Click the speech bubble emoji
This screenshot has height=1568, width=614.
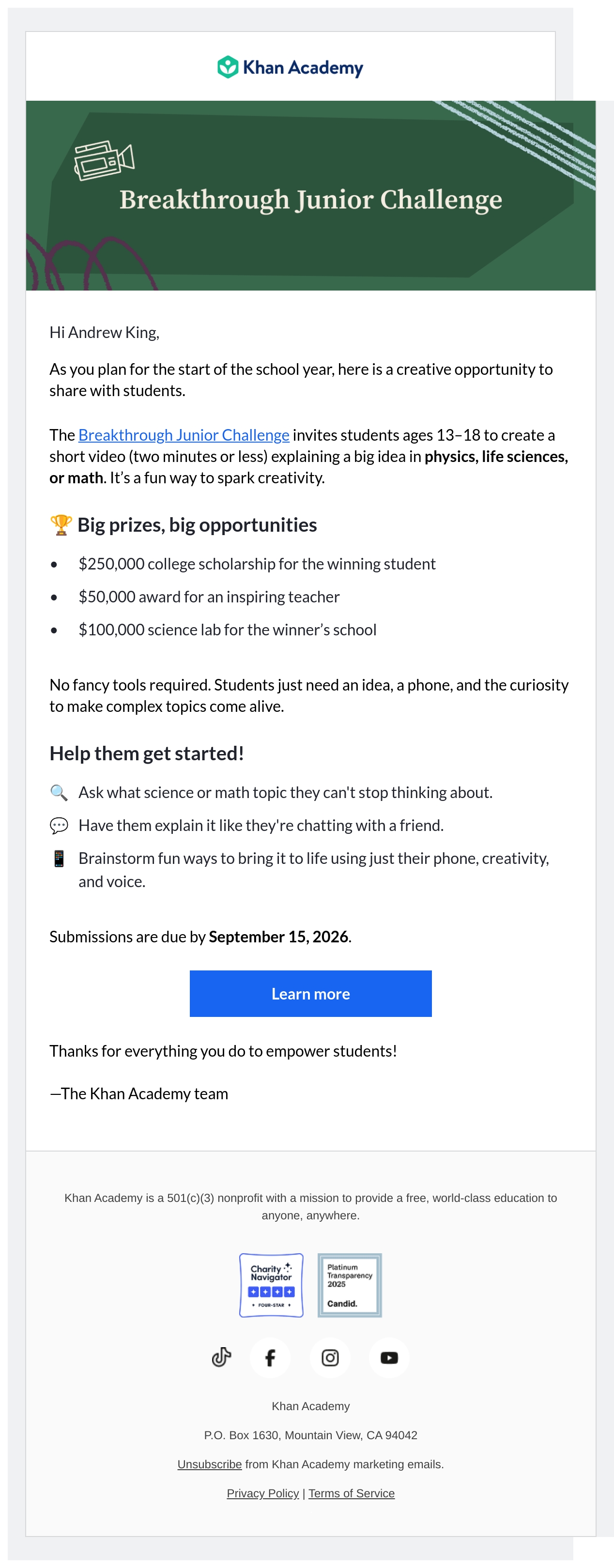point(59,825)
